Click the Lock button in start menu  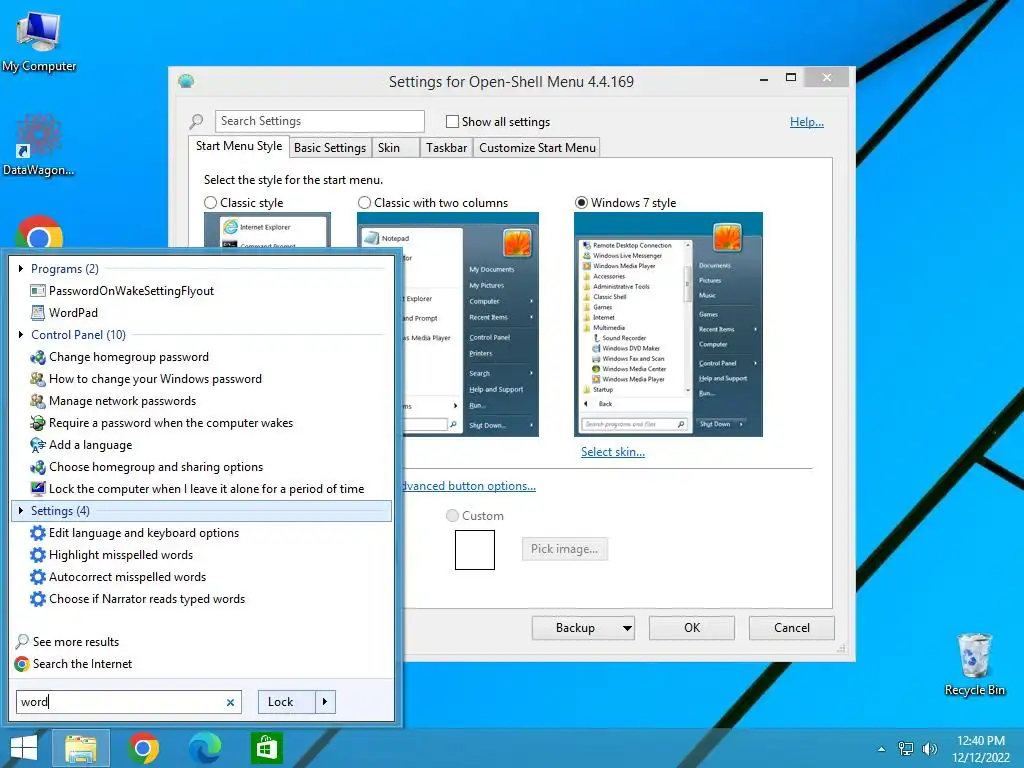pyautogui.click(x=287, y=702)
